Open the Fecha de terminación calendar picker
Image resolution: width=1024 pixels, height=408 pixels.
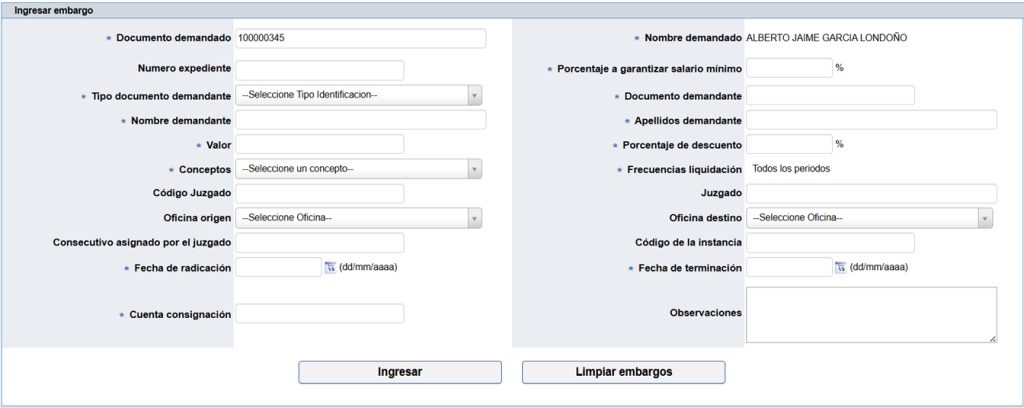pyautogui.click(x=841, y=267)
